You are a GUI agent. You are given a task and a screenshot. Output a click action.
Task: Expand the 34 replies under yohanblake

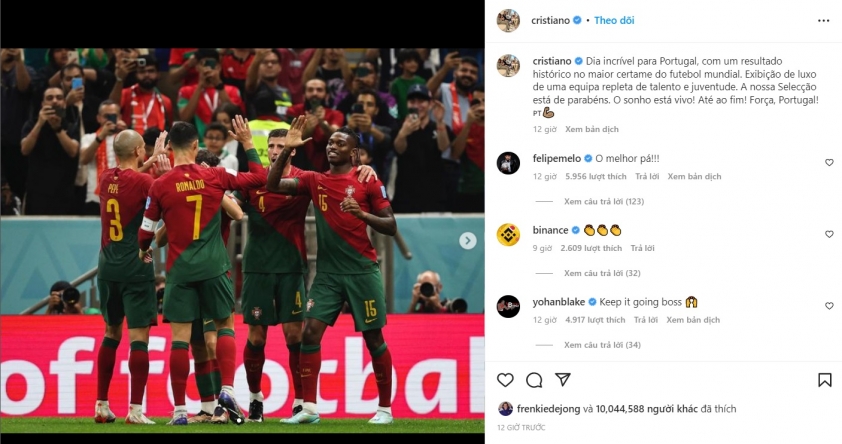(x=602, y=345)
